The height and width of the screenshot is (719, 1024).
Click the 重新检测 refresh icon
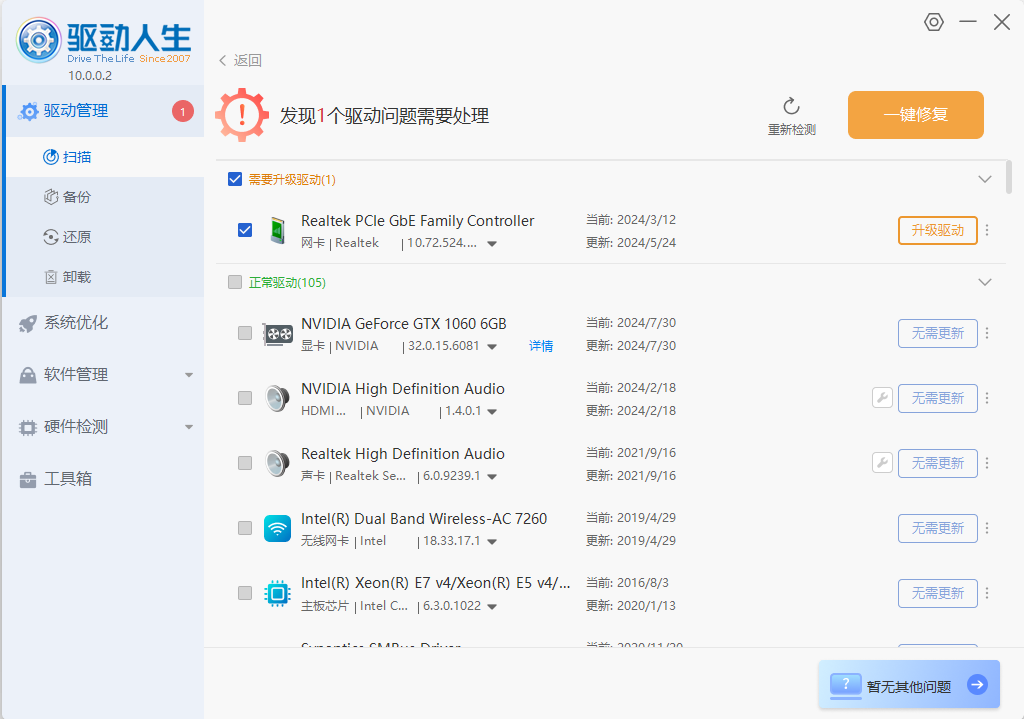click(791, 107)
